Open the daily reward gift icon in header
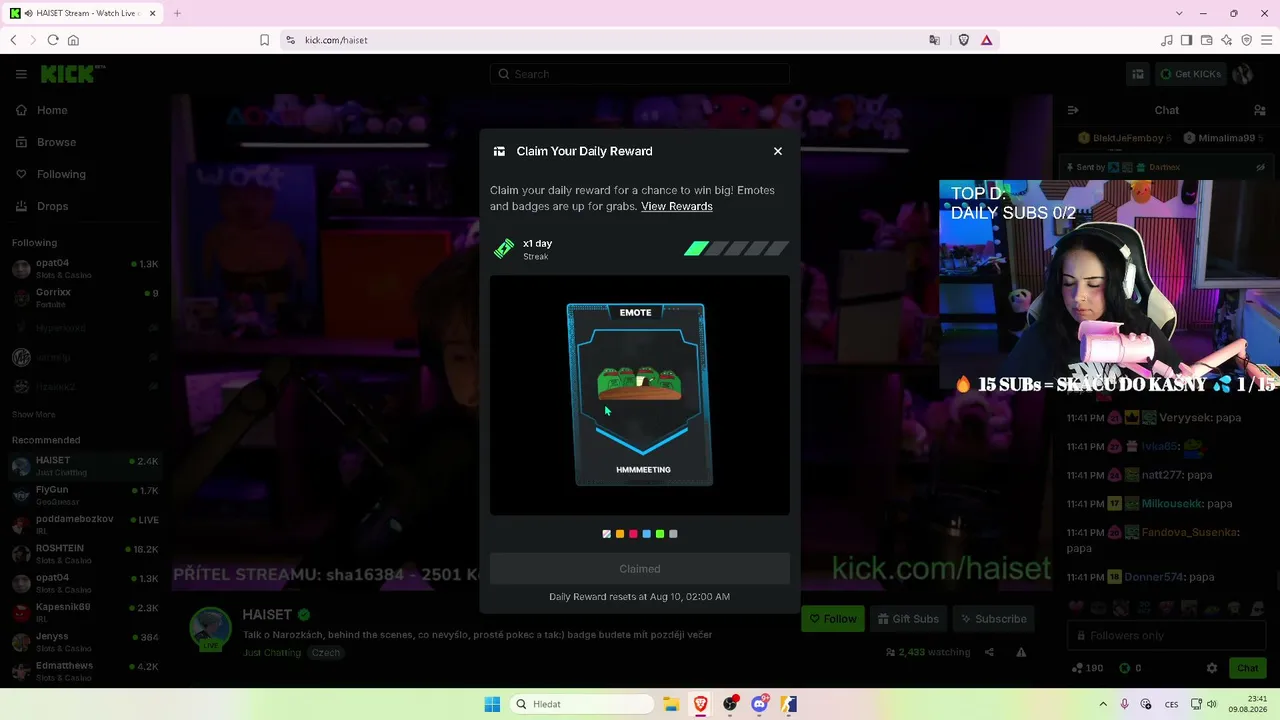 point(1138,74)
